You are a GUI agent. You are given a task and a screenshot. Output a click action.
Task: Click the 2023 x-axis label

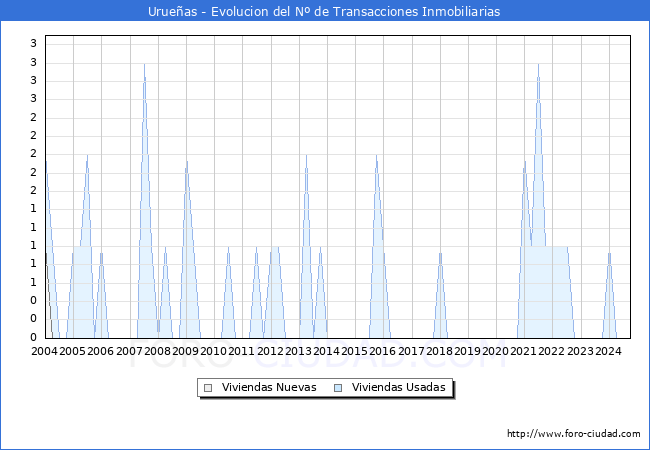click(580, 351)
